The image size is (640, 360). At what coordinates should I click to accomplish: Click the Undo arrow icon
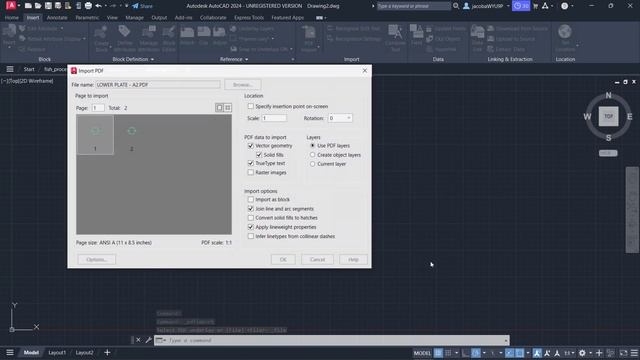[98, 6]
